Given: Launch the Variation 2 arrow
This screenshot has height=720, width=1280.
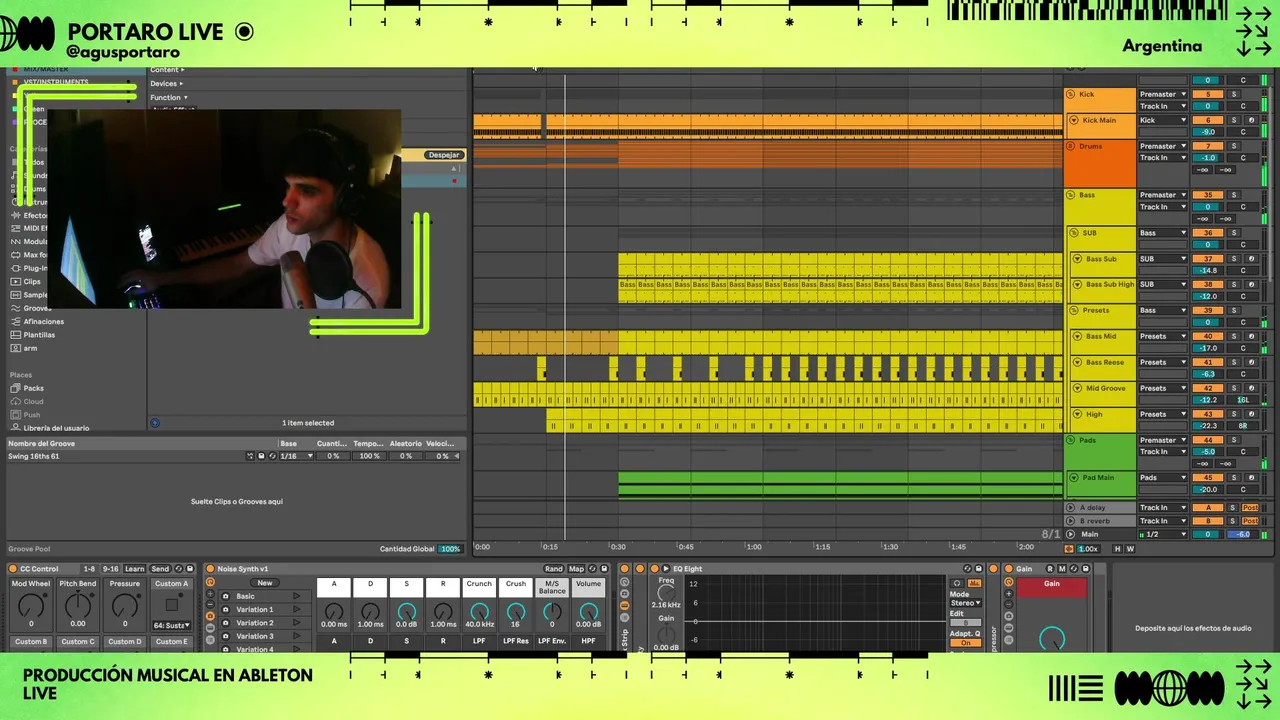Looking at the screenshot, I should [x=296, y=623].
